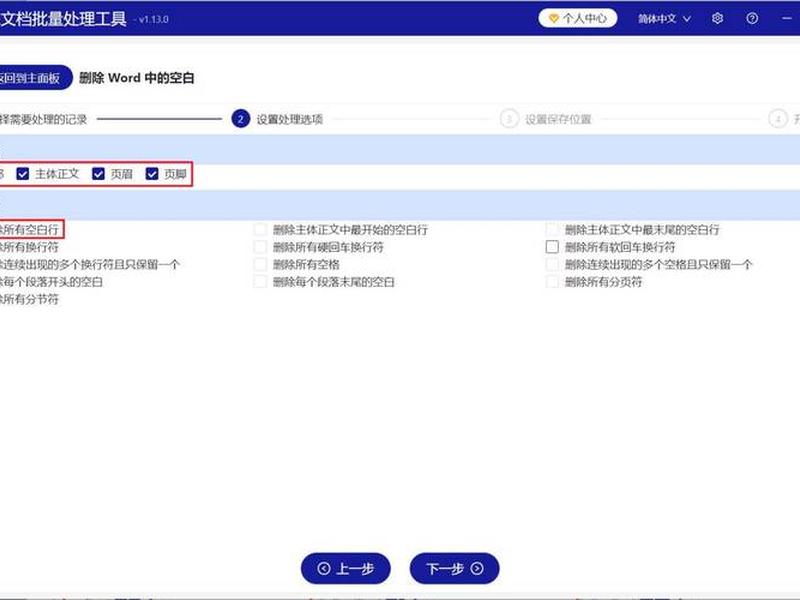Enable 删除所有软回车换行符 checkbox
This screenshot has height=600, width=800.
tap(552, 247)
